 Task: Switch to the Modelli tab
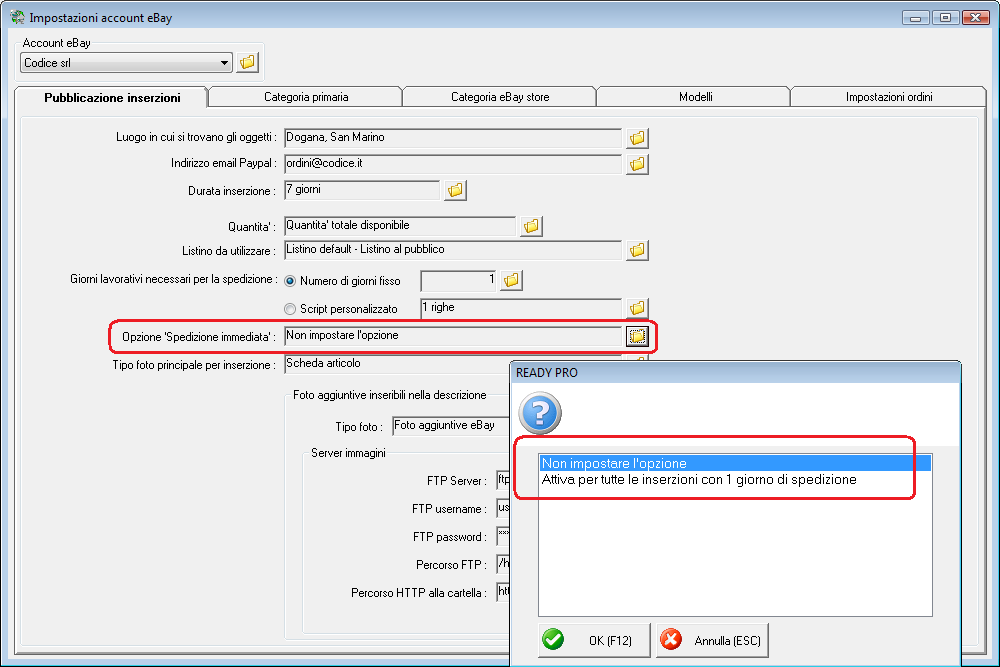click(695, 97)
